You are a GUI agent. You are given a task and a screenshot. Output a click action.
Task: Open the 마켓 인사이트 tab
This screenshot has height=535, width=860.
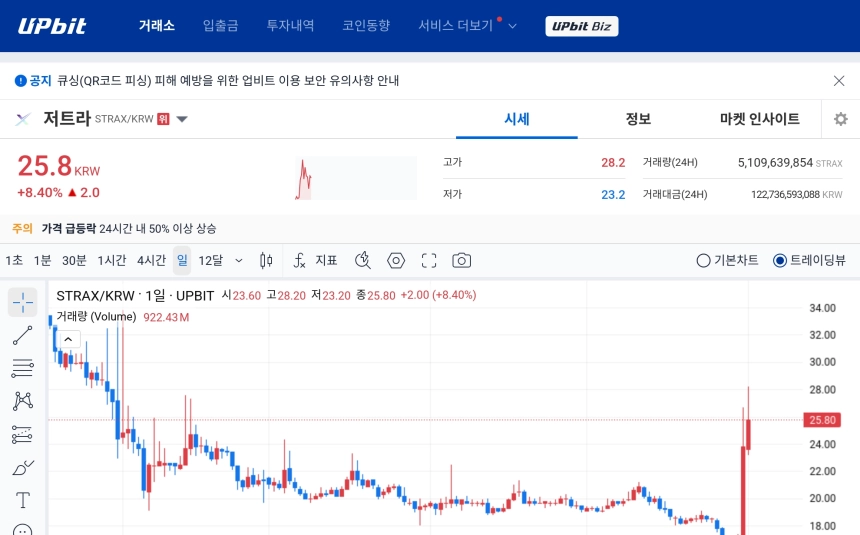(760, 119)
